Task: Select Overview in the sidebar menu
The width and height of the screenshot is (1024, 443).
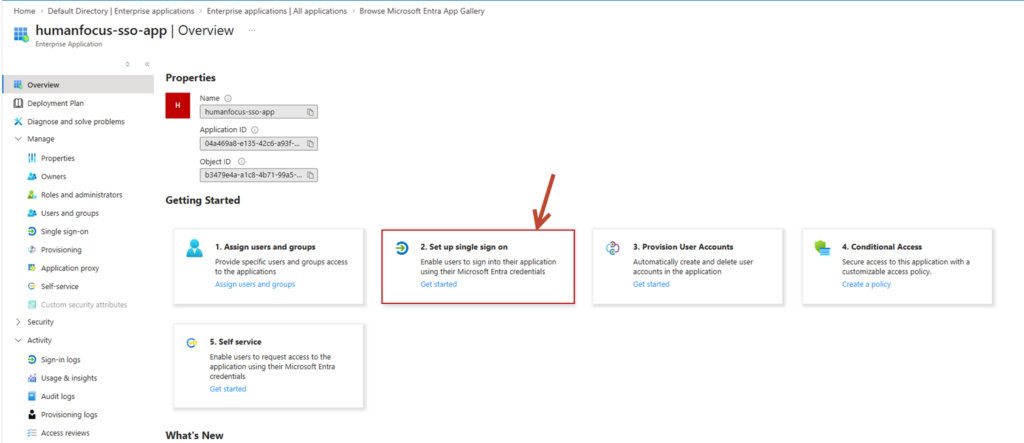Action: click(x=78, y=85)
